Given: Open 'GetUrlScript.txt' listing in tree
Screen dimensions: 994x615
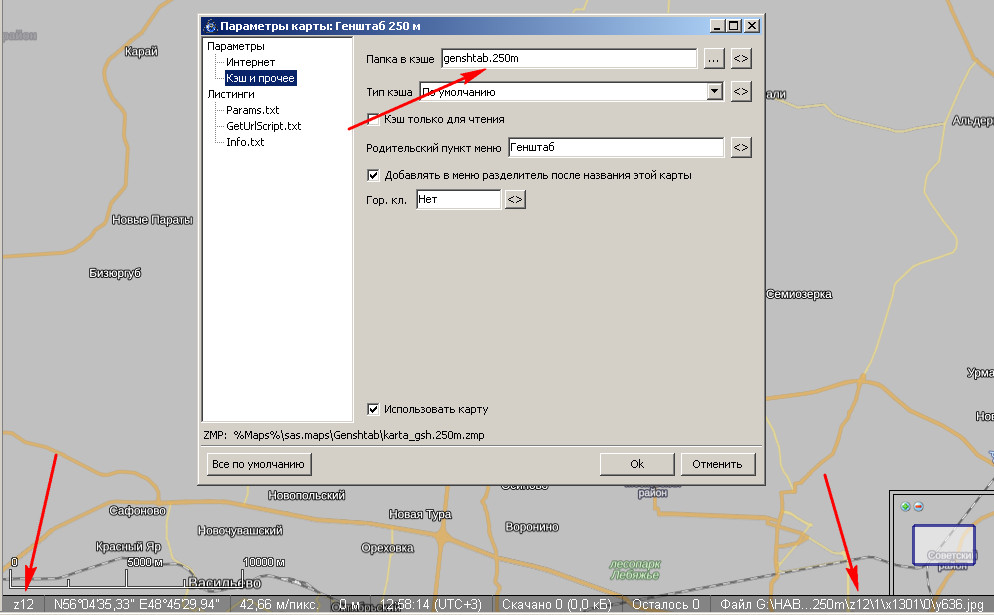Looking at the screenshot, I should point(263,126).
